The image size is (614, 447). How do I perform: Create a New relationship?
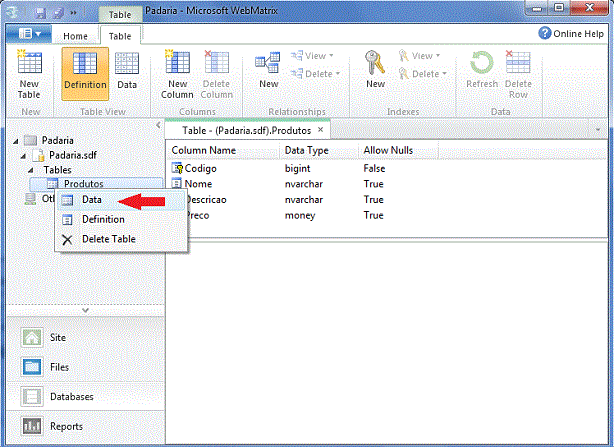(x=269, y=70)
